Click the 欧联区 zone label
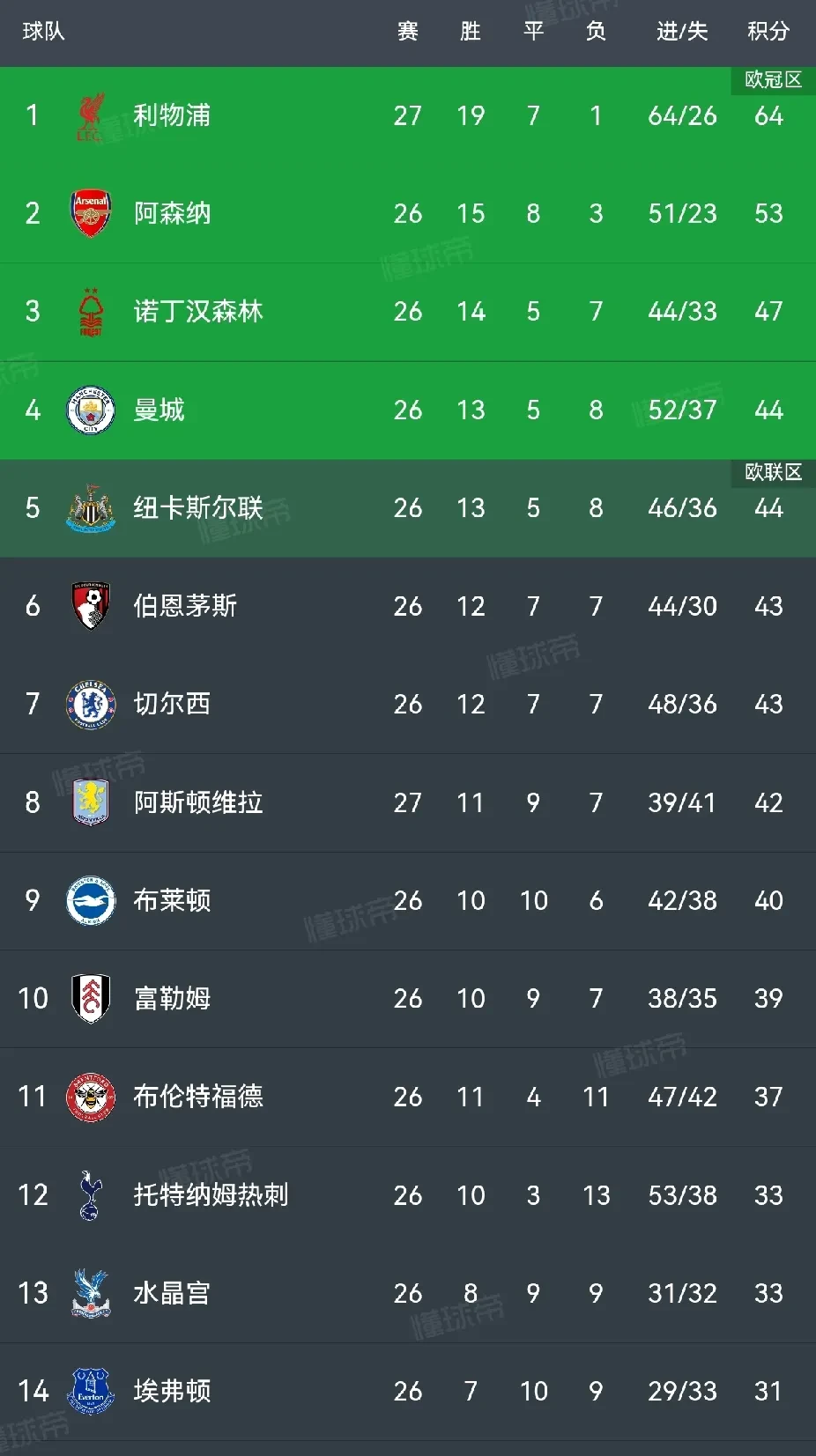The image size is (816, 1456). 770,472
